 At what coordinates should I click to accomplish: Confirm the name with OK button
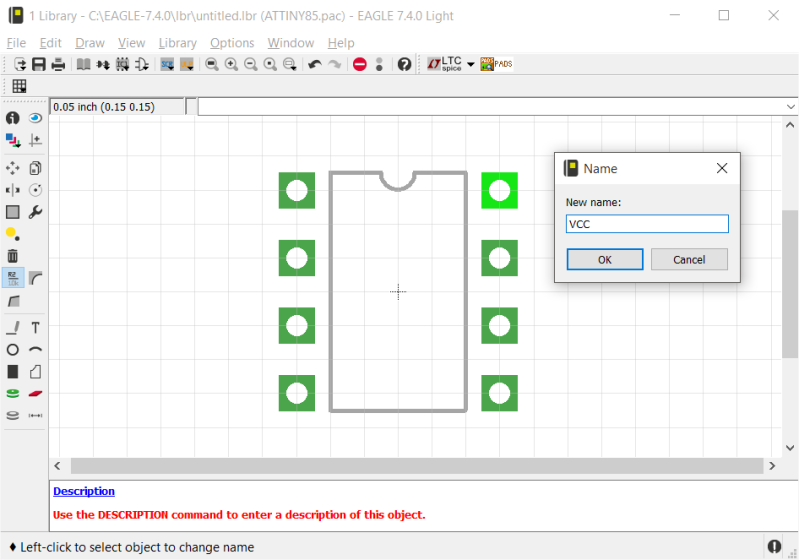pyautogui.click(x=604, y=259)
